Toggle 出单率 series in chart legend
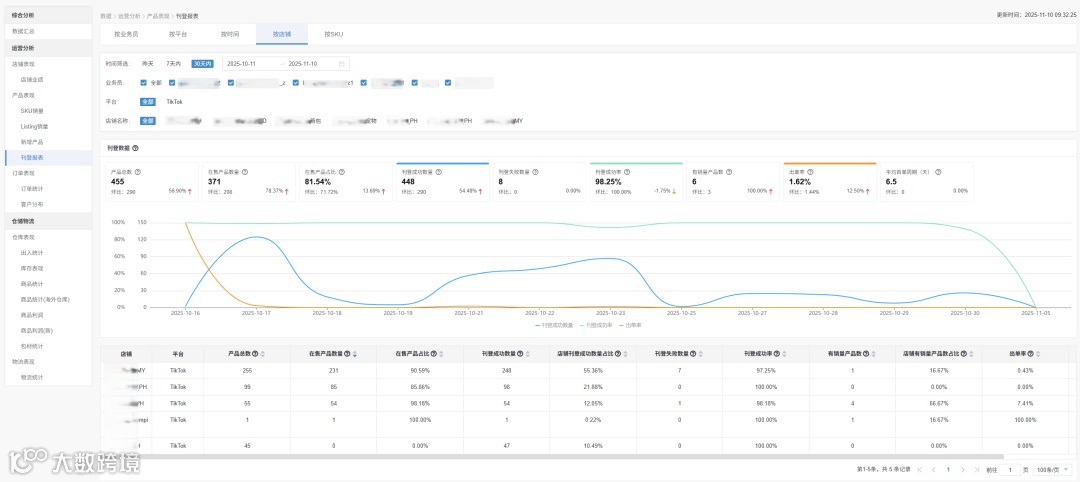The height and width of the screenshot is (482, 1080). point(630,324)
